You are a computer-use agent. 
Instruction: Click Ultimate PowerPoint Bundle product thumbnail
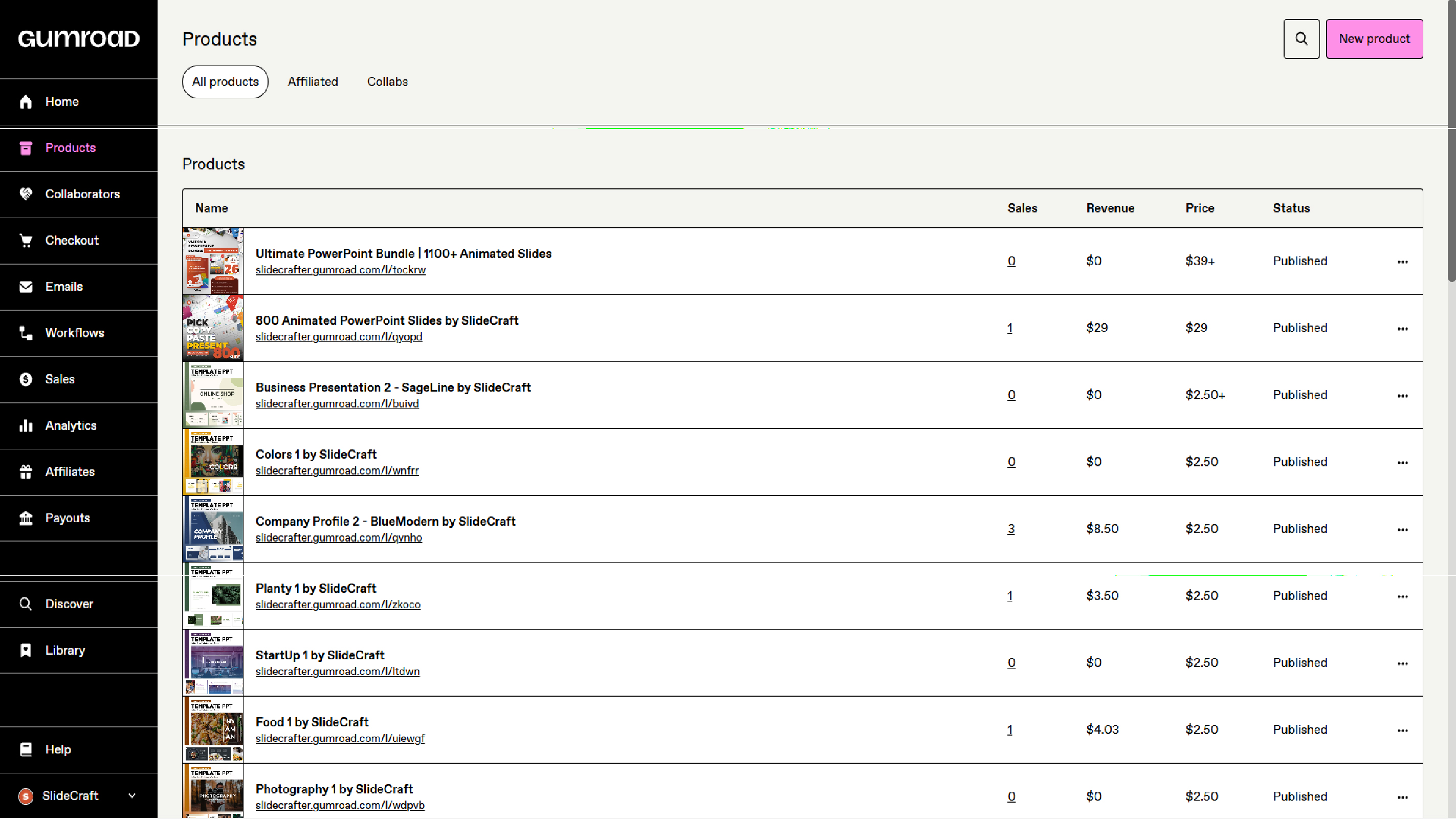coord(213,261)
